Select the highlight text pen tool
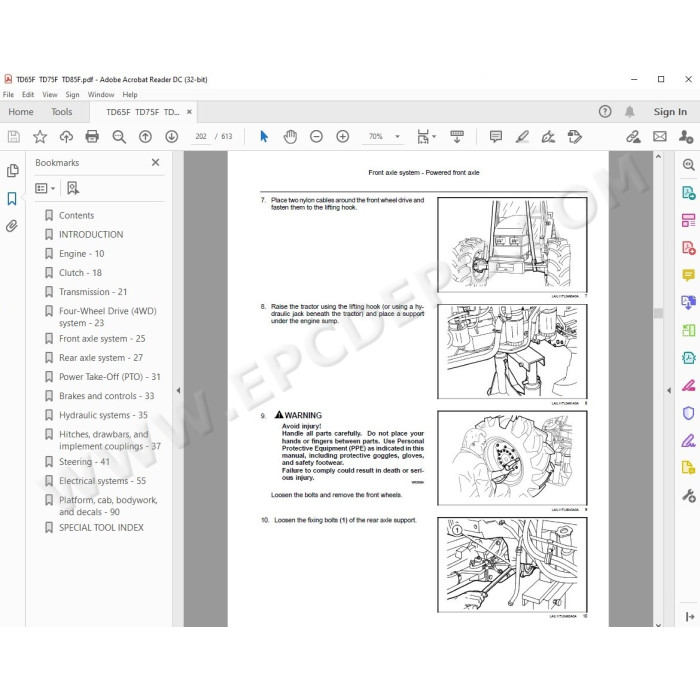700x700 pixels. click(x=522, y=137)
